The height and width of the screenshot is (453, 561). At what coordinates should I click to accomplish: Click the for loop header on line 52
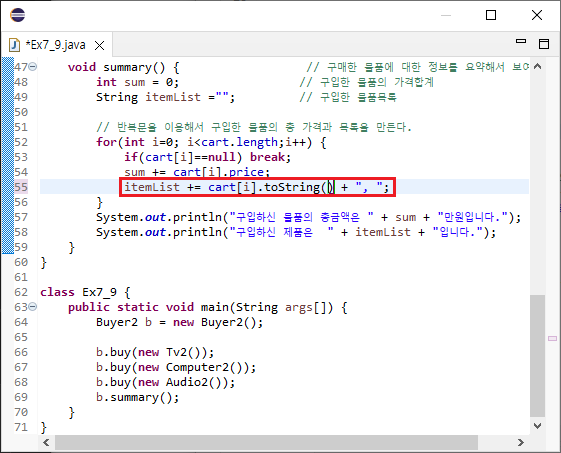pos(211,142)
